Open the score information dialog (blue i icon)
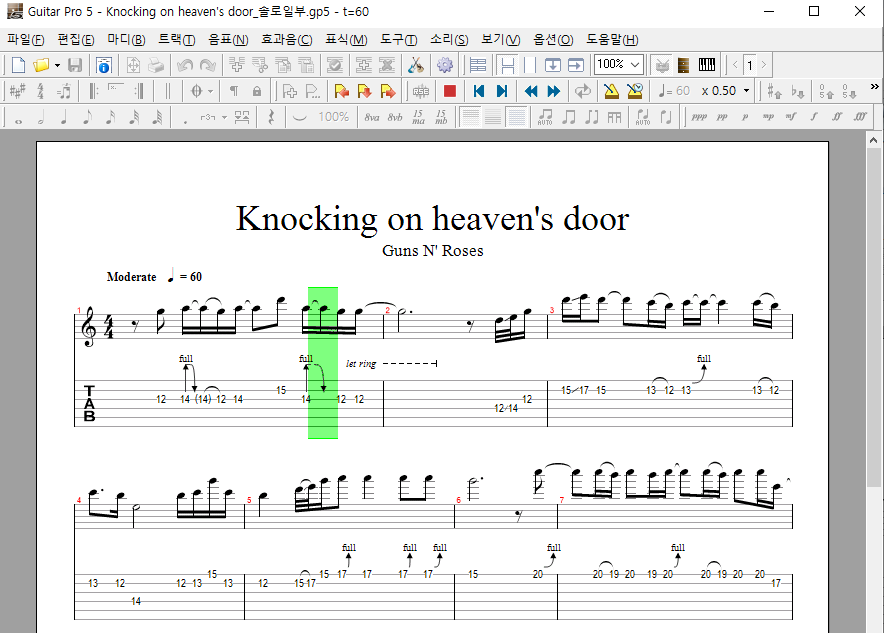Image resolution: width=884 pixels, height=633 pixels. (104, 65)
